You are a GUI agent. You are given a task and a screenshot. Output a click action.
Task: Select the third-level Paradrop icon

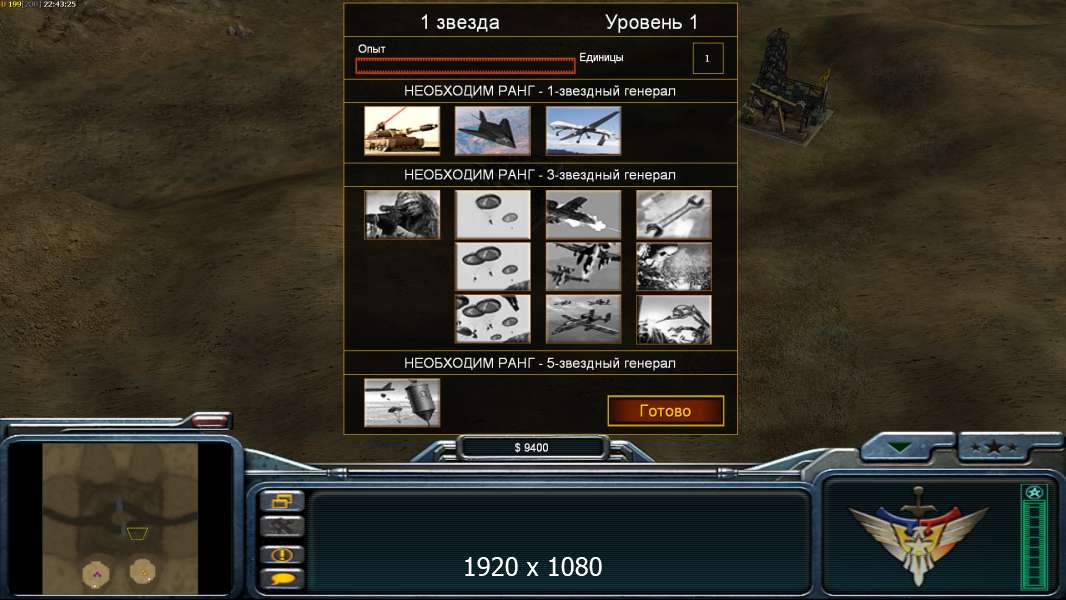[492, 319]
